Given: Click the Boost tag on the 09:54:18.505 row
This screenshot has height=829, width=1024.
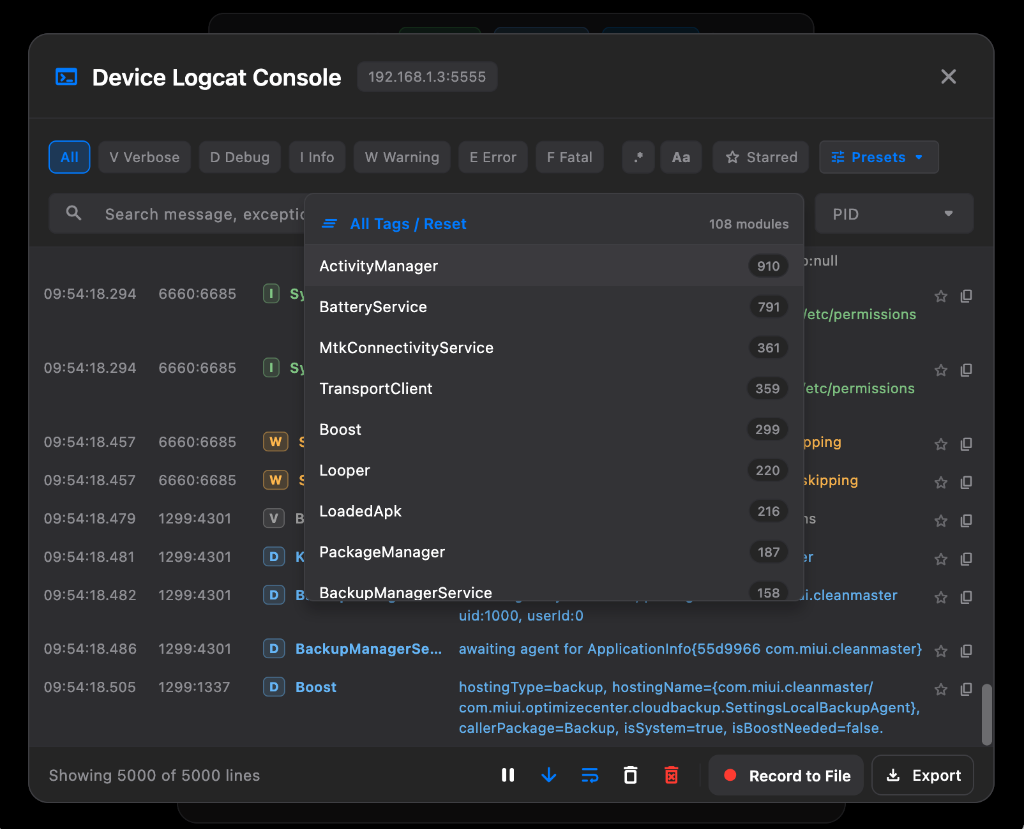Looking at the screenshot, I should click(316, 687).
